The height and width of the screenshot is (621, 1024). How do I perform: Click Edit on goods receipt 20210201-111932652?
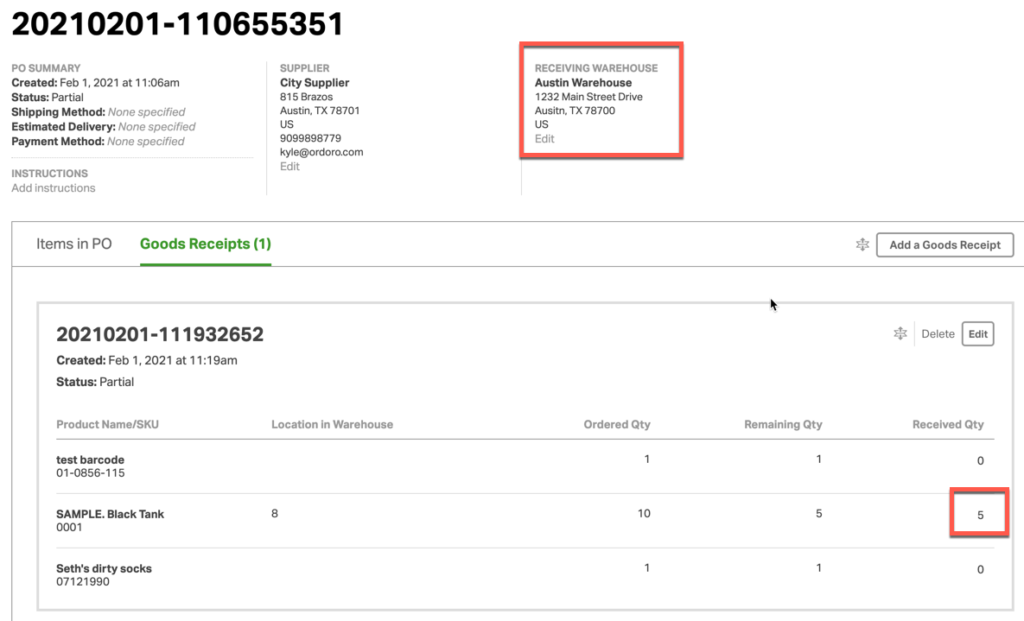coord(977,333)
